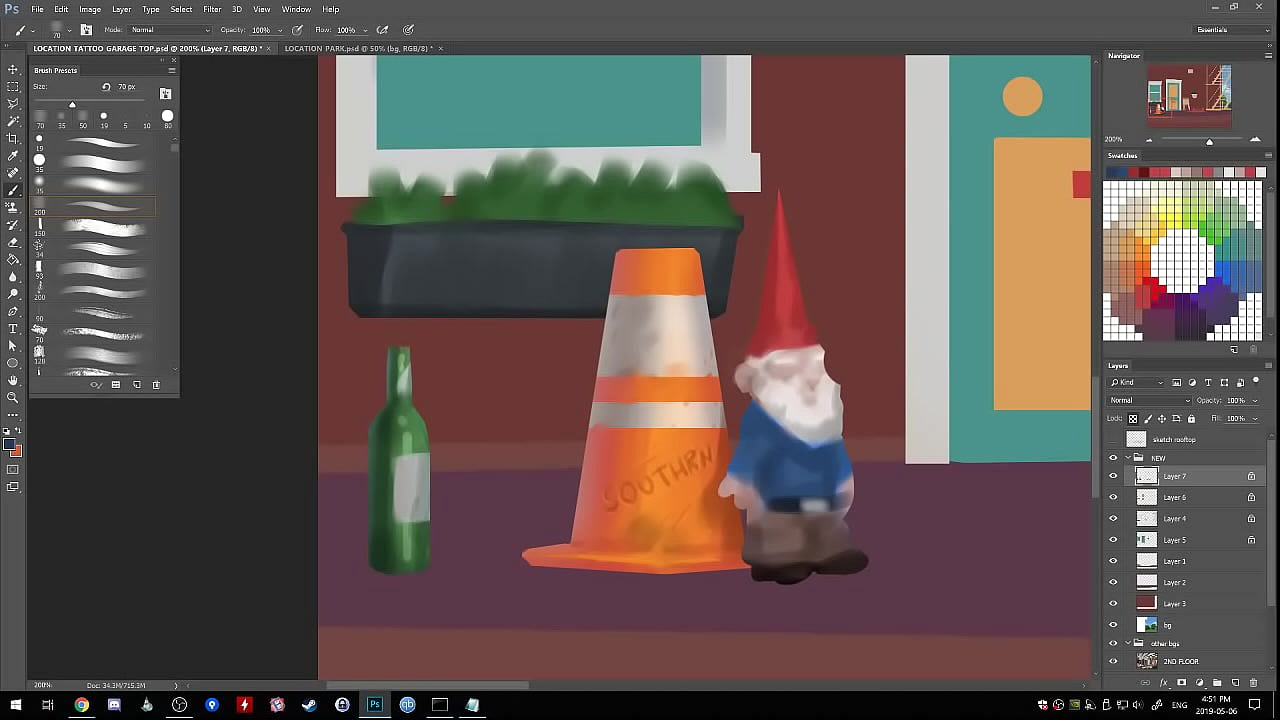Delete layer using trash icon in Layers panel
Screen dimensions: 1280x720
pyautogui.click(x=1253, y=683)
